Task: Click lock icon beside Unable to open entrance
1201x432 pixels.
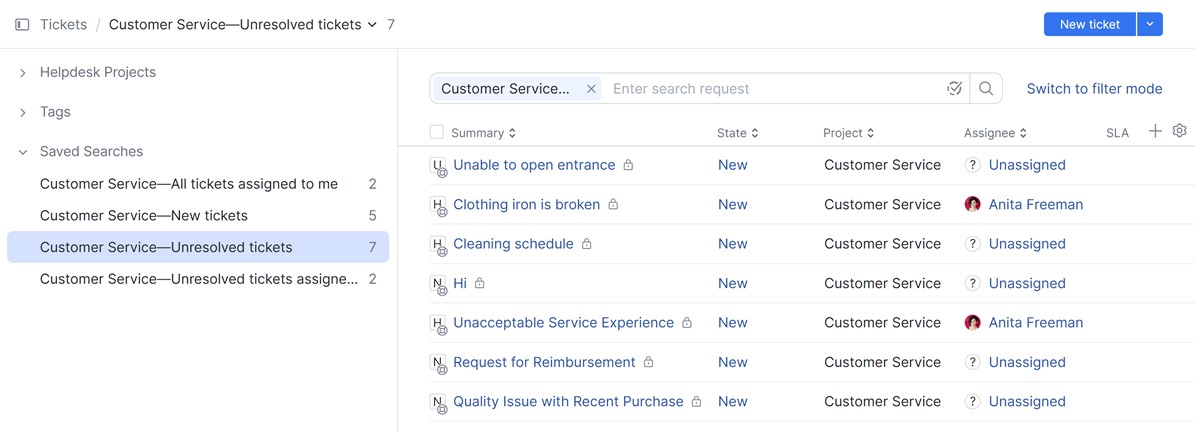Action: click(628, 165)
